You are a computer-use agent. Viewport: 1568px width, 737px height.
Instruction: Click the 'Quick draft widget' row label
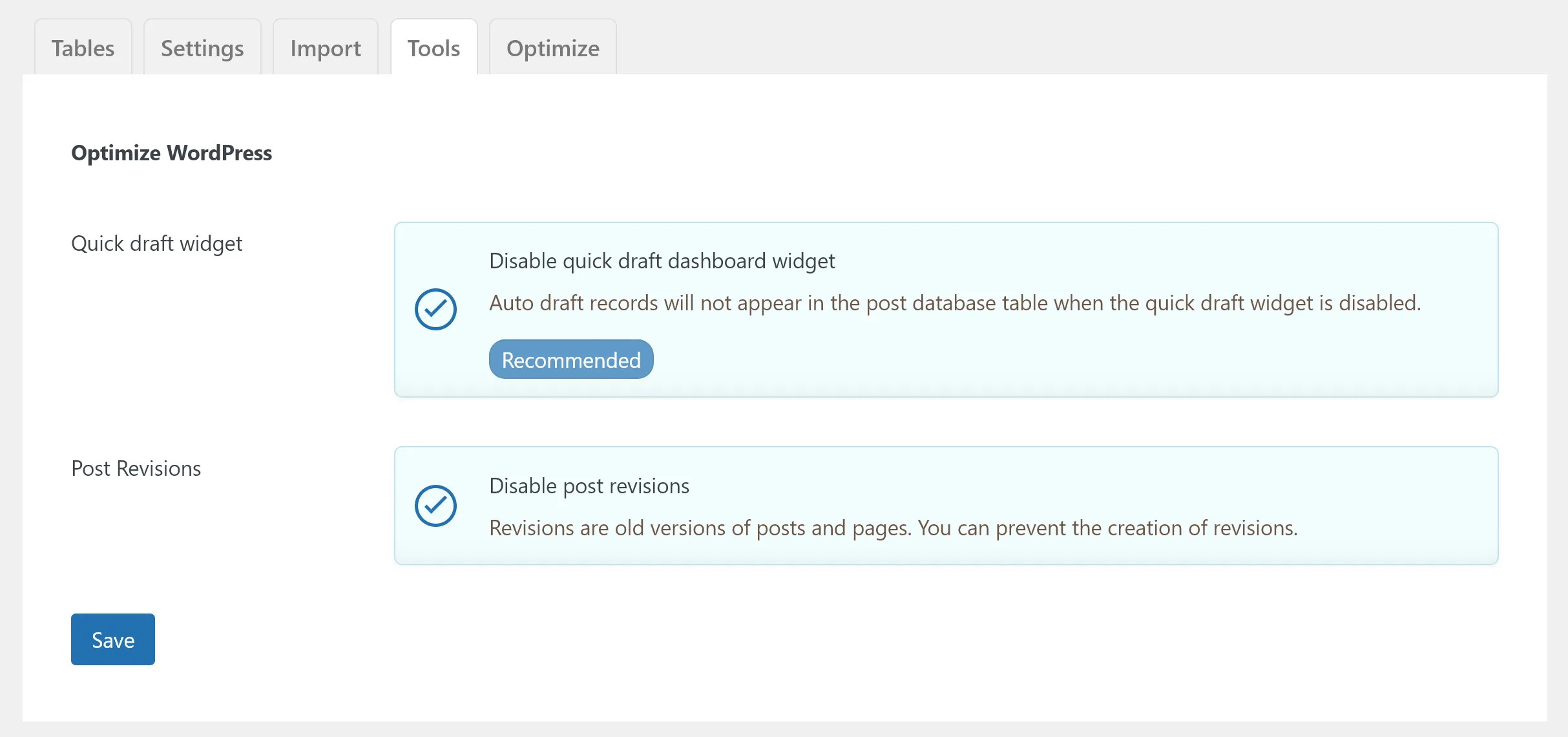pos(157,244)
